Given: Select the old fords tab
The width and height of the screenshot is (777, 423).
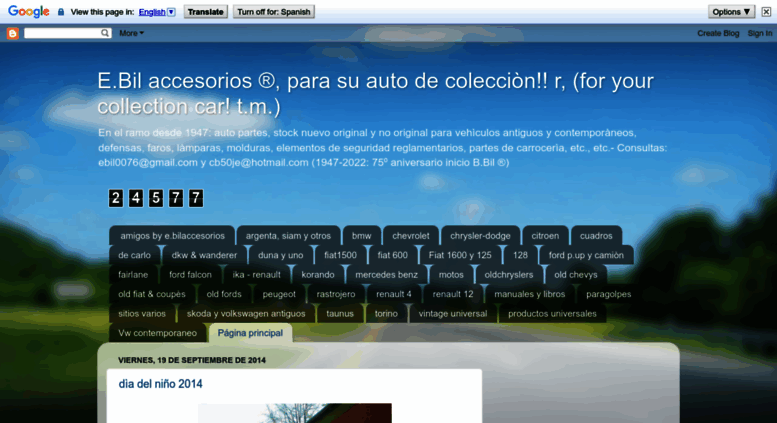Looking at the screenshot, I should [x=224, y=294].
